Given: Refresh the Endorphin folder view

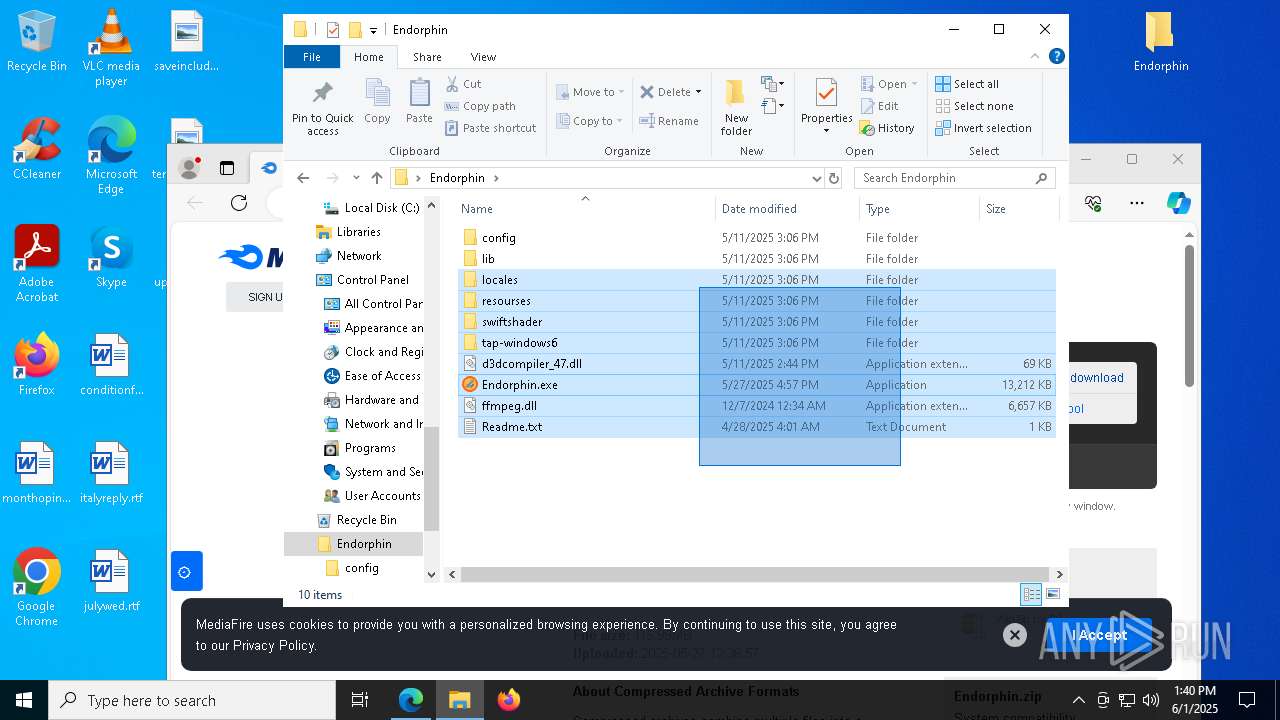Looking at the screenshot, I should pyautogui.click(x=834, y=178).
